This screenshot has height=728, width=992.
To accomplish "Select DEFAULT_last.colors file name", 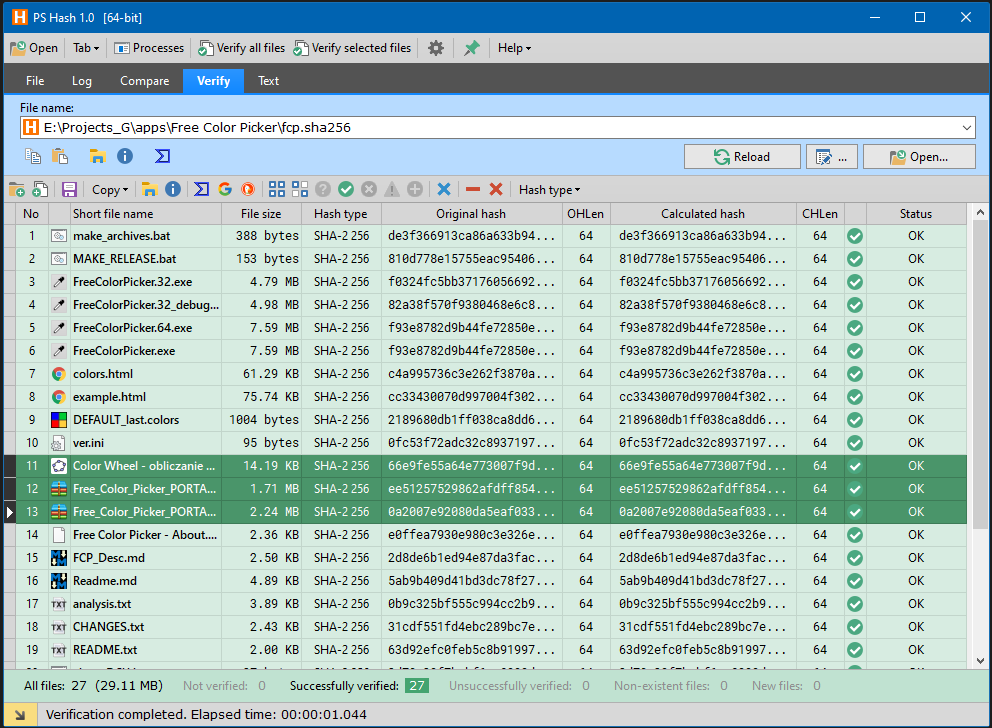I will pyautogui.click(x=126, y=420).
